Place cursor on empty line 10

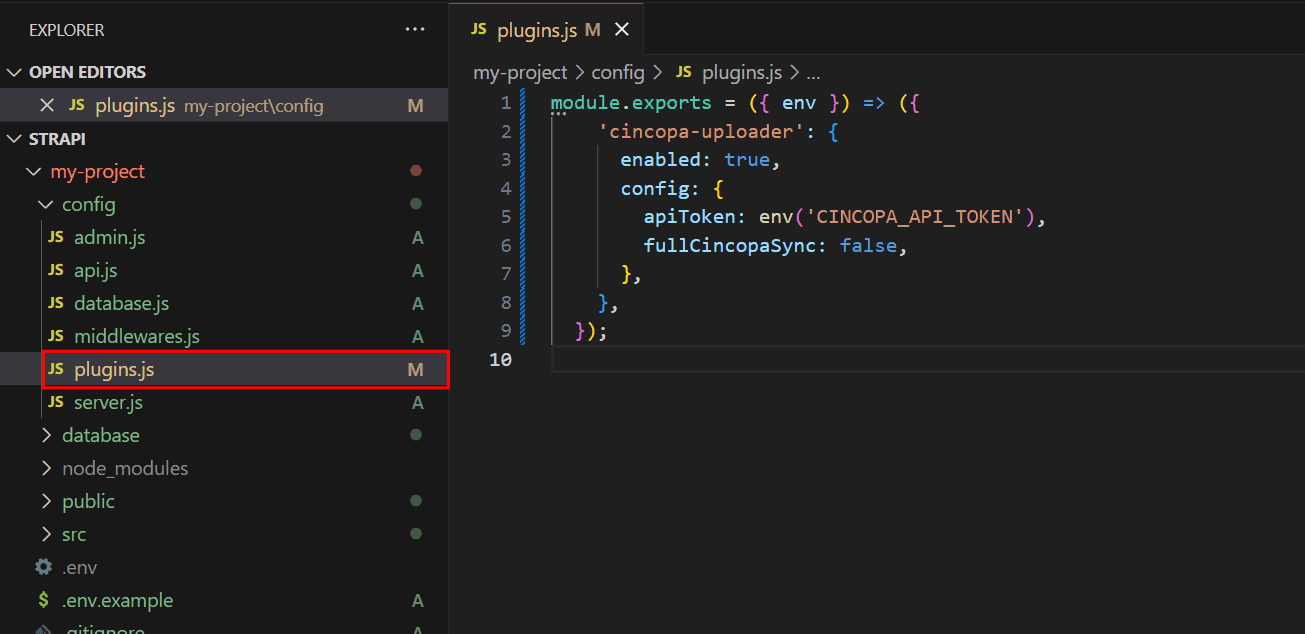click(x=927, y=359)
